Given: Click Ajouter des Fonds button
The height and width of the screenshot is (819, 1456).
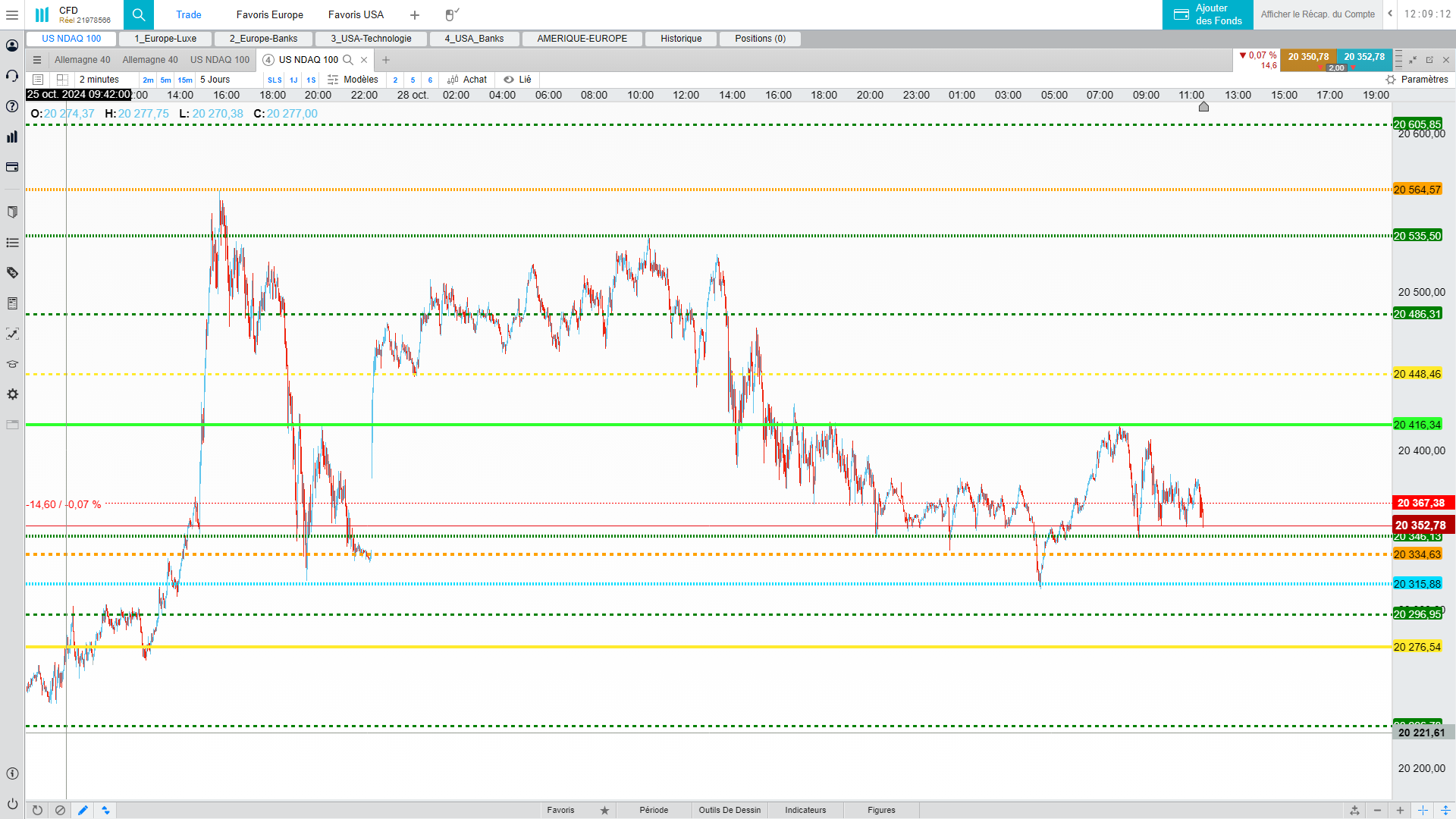Looking at the screenshot, I should tap(1207, 14).
